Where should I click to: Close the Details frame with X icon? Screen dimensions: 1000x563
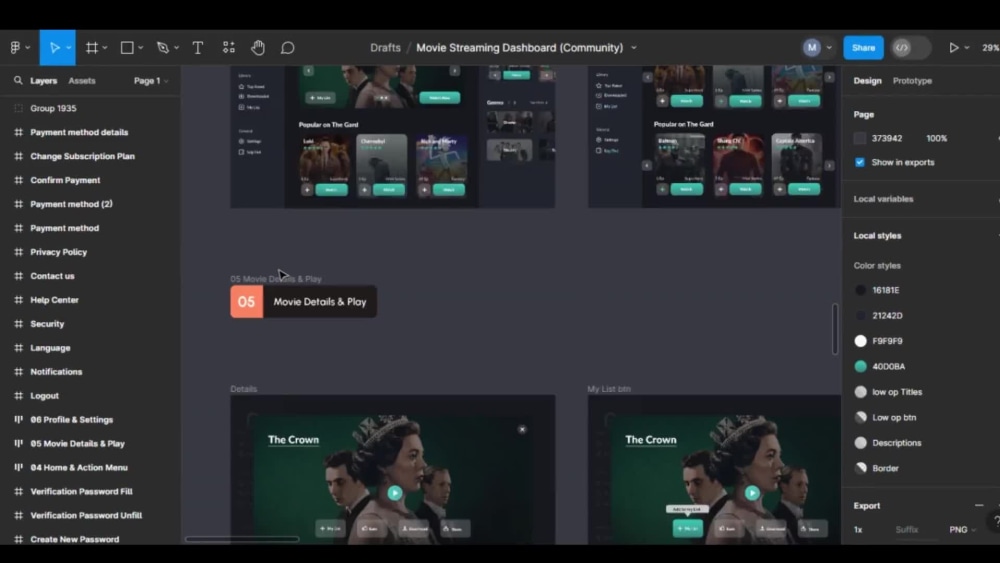[x=522, y=429]
